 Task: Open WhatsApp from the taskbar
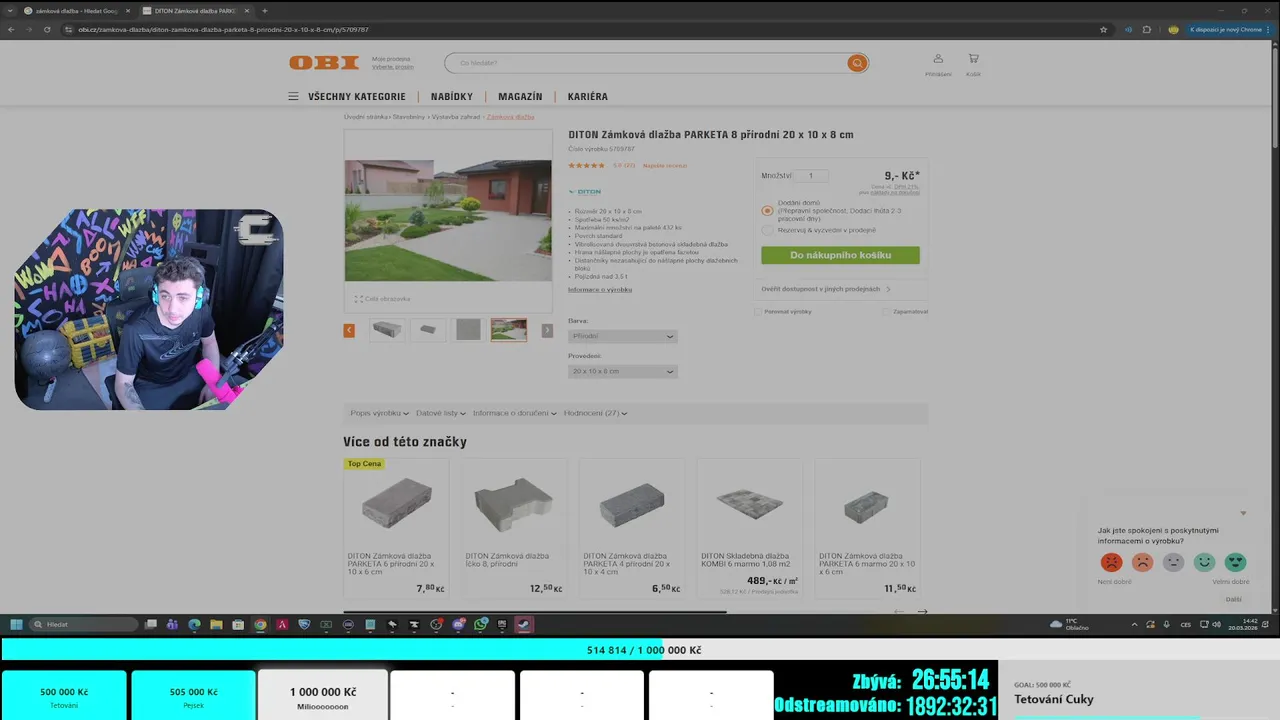481,625
